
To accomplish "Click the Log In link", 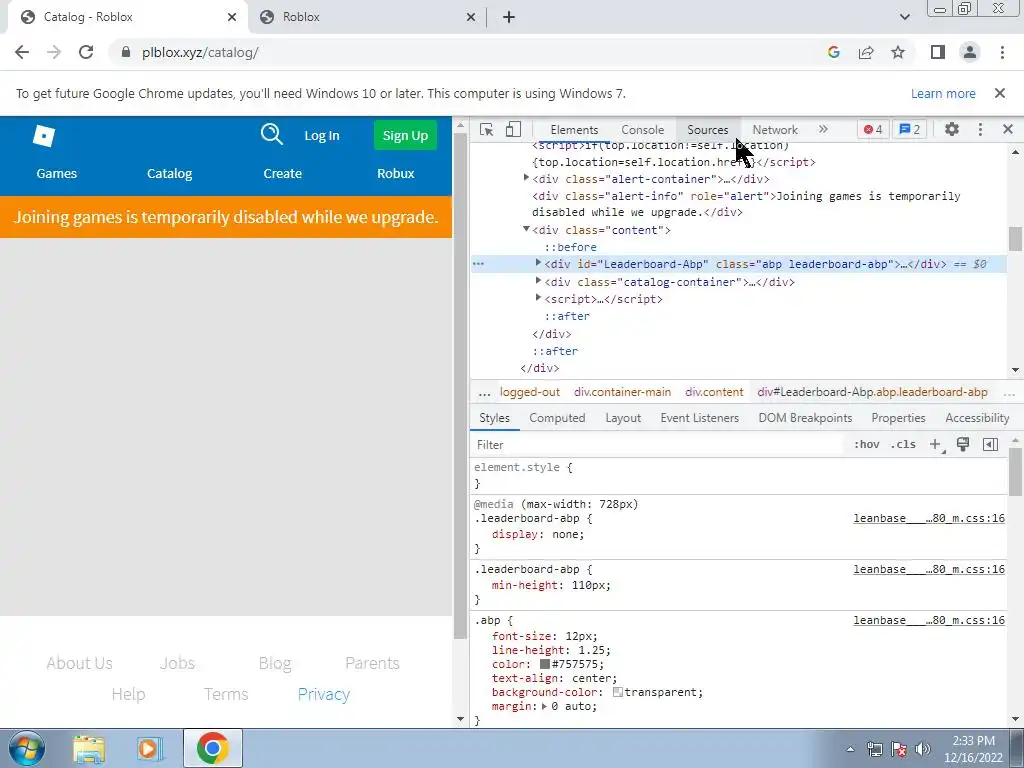I will pos(322,136).
